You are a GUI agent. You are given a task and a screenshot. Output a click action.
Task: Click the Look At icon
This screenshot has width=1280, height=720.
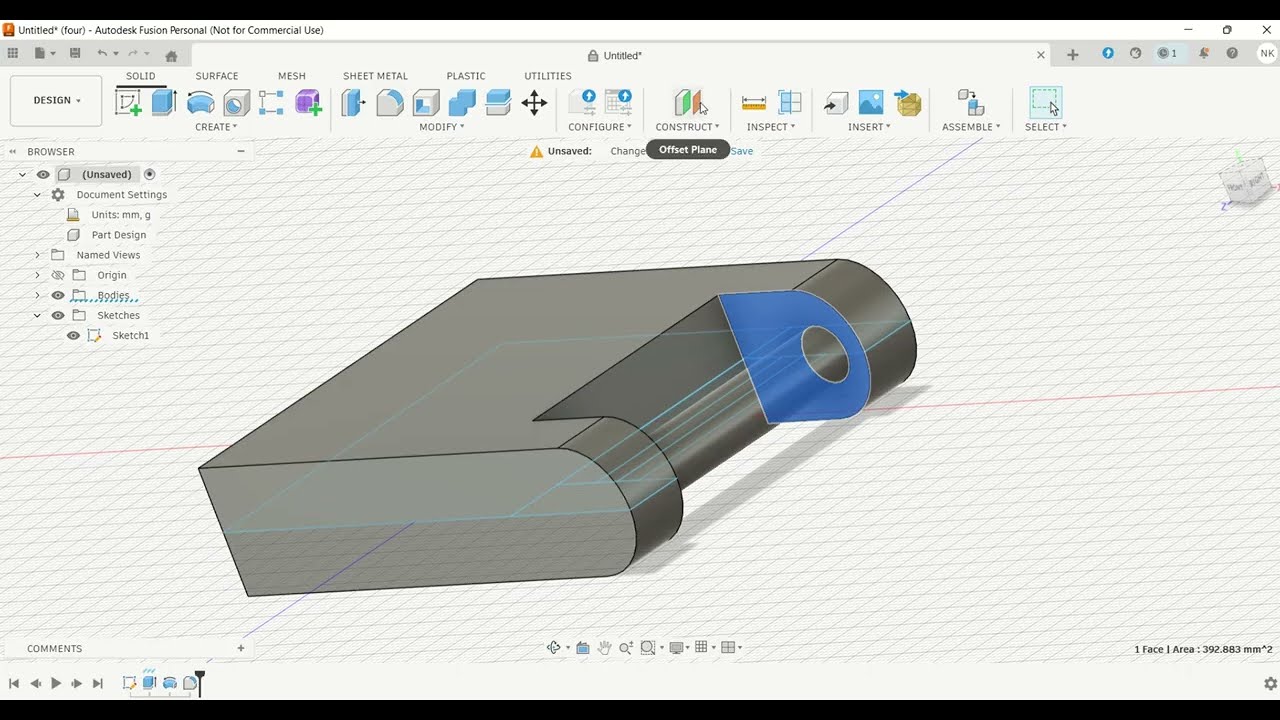[582, 648]
